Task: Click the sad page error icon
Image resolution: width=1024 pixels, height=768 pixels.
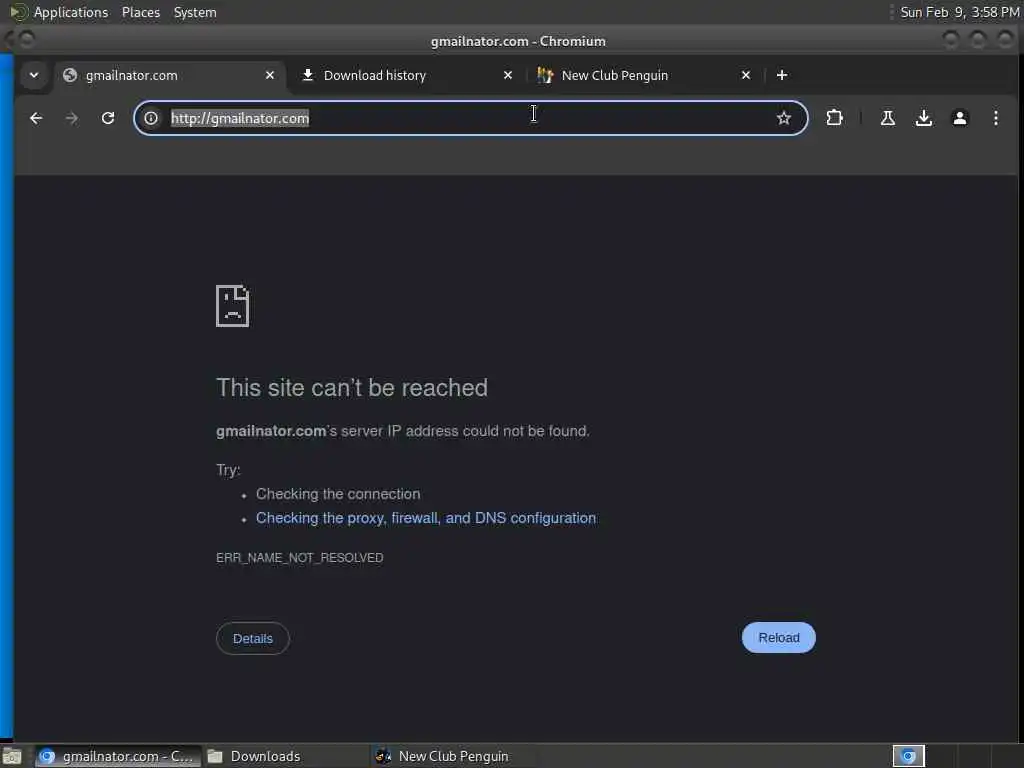Action: 232,306
